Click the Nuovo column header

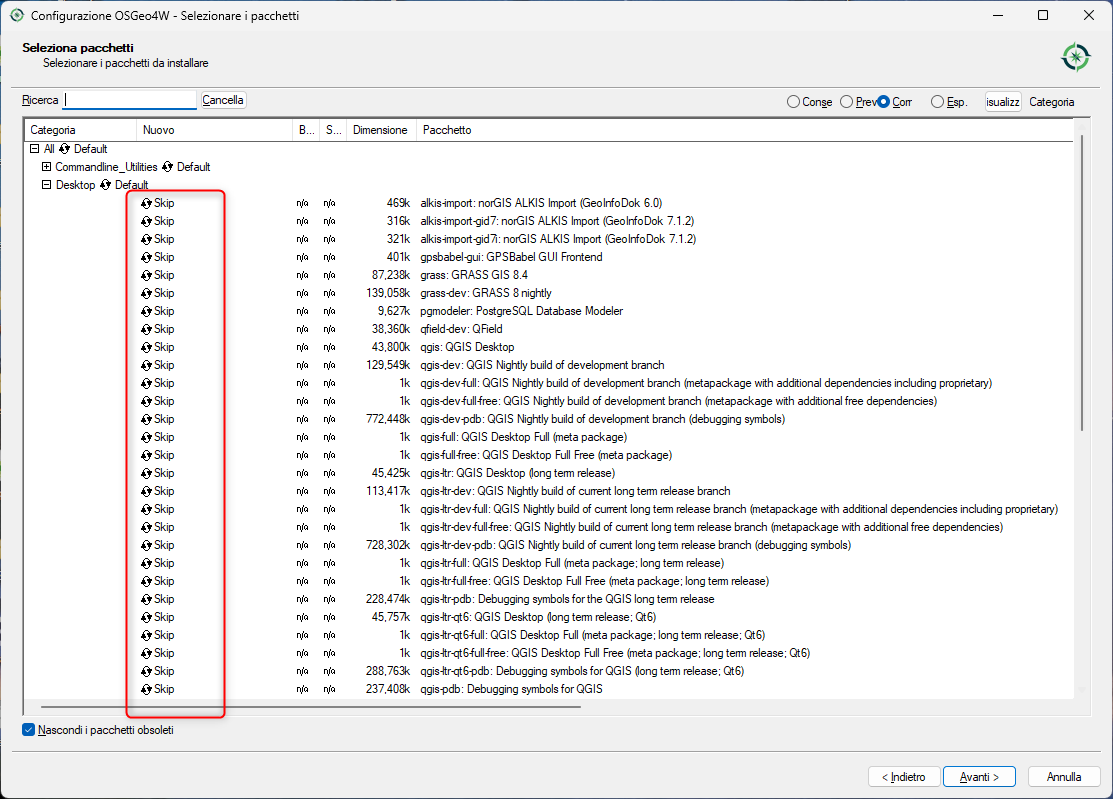tap(214, 130)
